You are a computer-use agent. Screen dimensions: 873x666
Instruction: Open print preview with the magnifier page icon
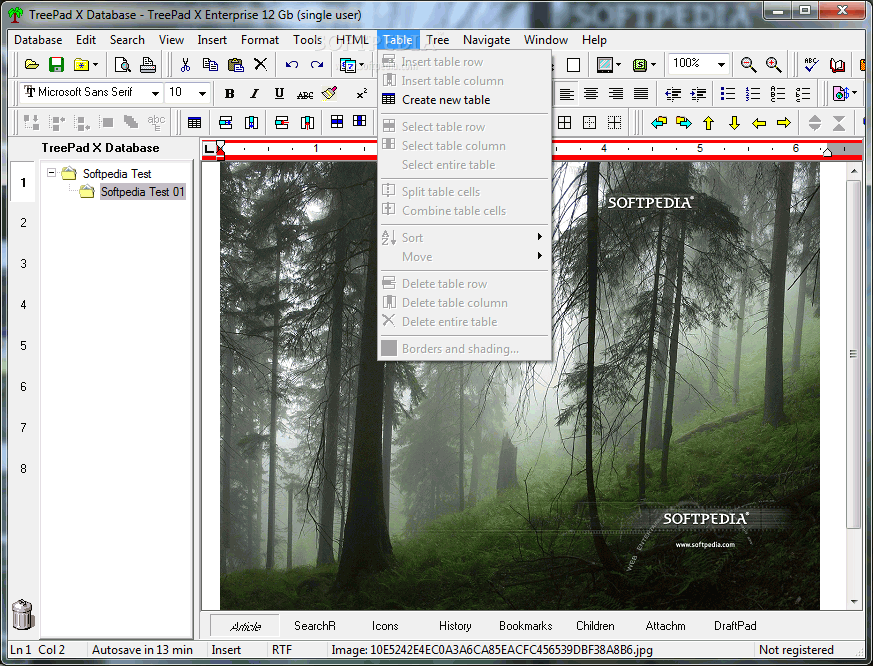(x=122, y=65)
